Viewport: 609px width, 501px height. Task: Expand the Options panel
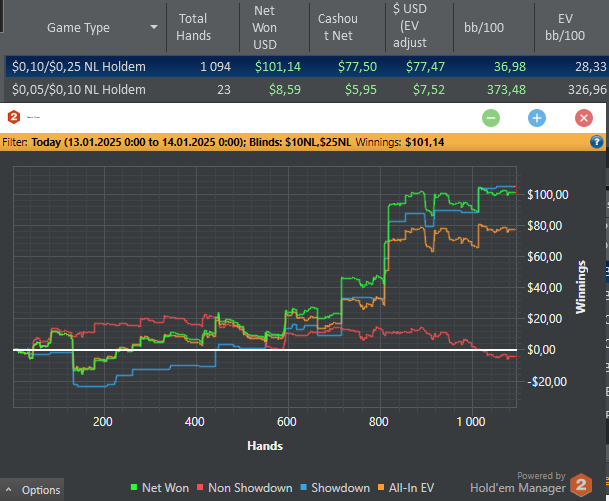pos(32,490)
